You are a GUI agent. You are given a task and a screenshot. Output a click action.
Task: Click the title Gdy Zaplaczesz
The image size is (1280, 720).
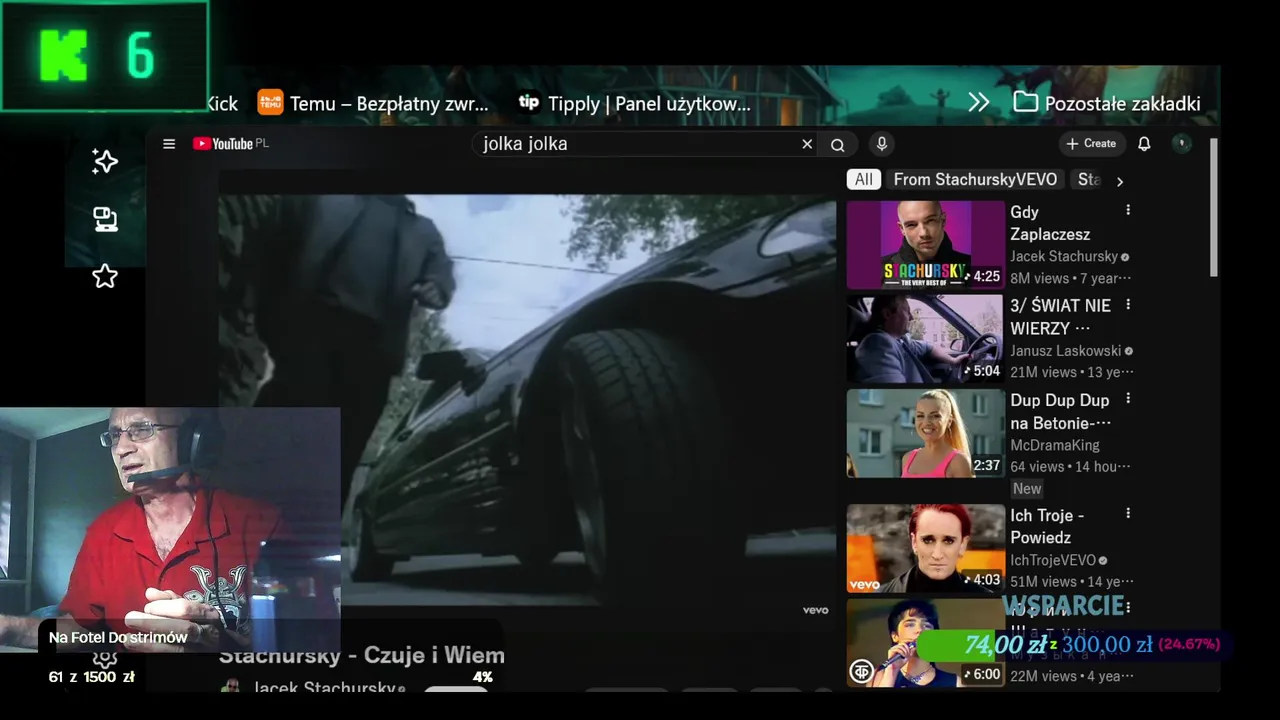pos(1050,223)
